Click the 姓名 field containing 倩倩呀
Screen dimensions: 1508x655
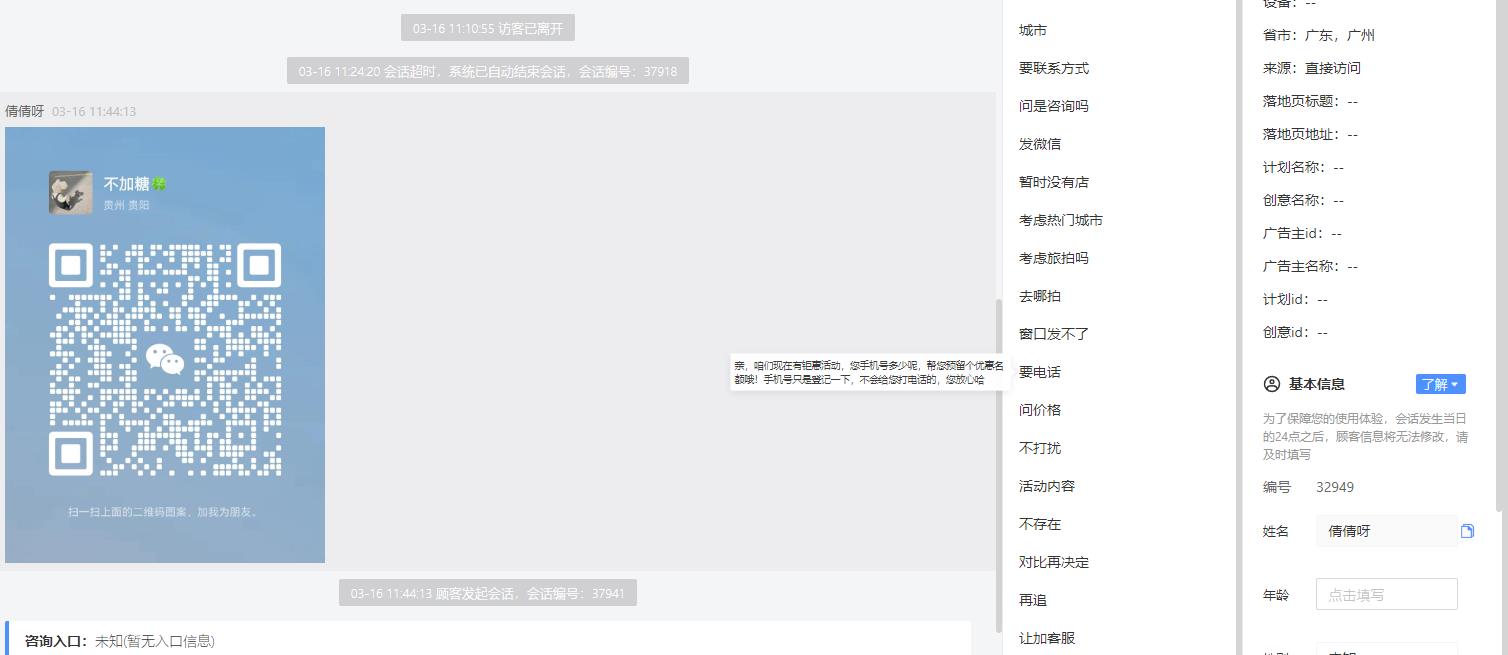[1386, 531]
